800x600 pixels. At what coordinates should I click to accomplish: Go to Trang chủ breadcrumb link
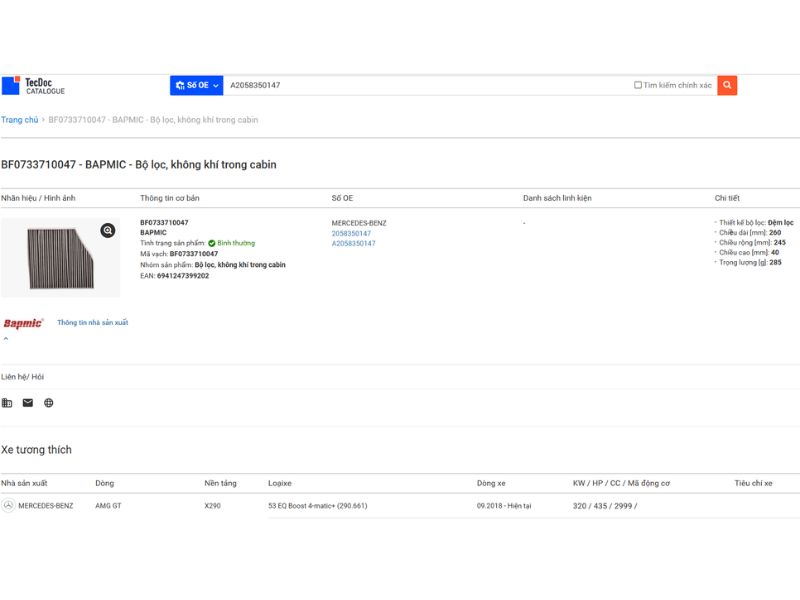(19, 120)
